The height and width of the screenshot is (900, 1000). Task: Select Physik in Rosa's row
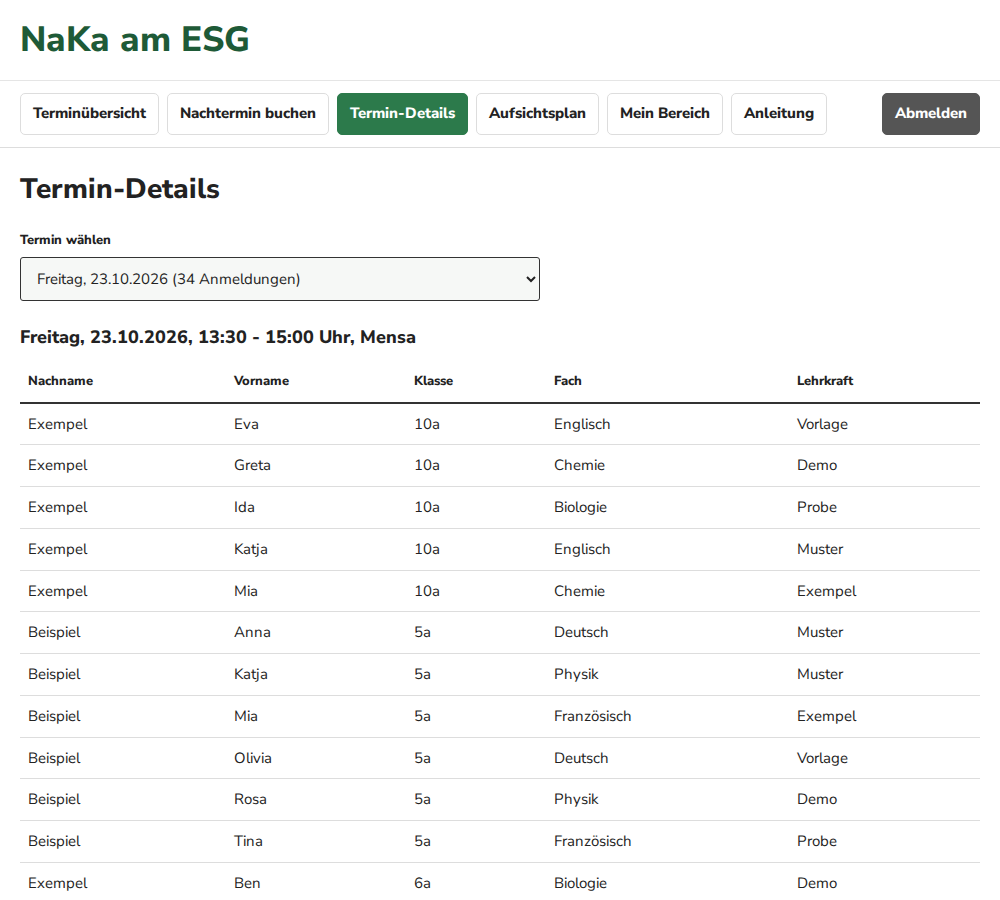pos(577,799)
